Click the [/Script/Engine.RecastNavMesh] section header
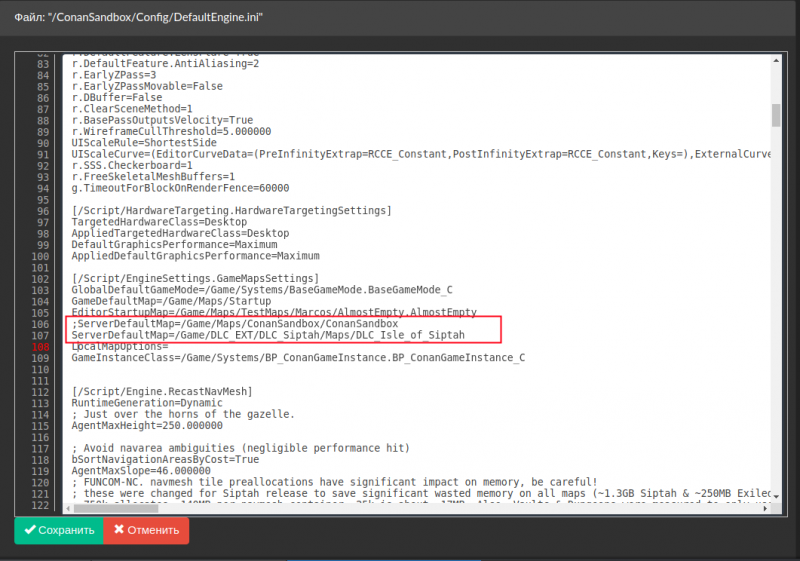The height and width of the screenshot is (561, 800). (162, 392)
